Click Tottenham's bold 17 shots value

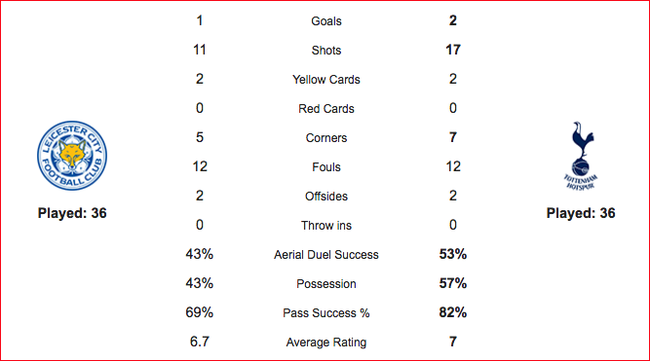coord(453,50)
